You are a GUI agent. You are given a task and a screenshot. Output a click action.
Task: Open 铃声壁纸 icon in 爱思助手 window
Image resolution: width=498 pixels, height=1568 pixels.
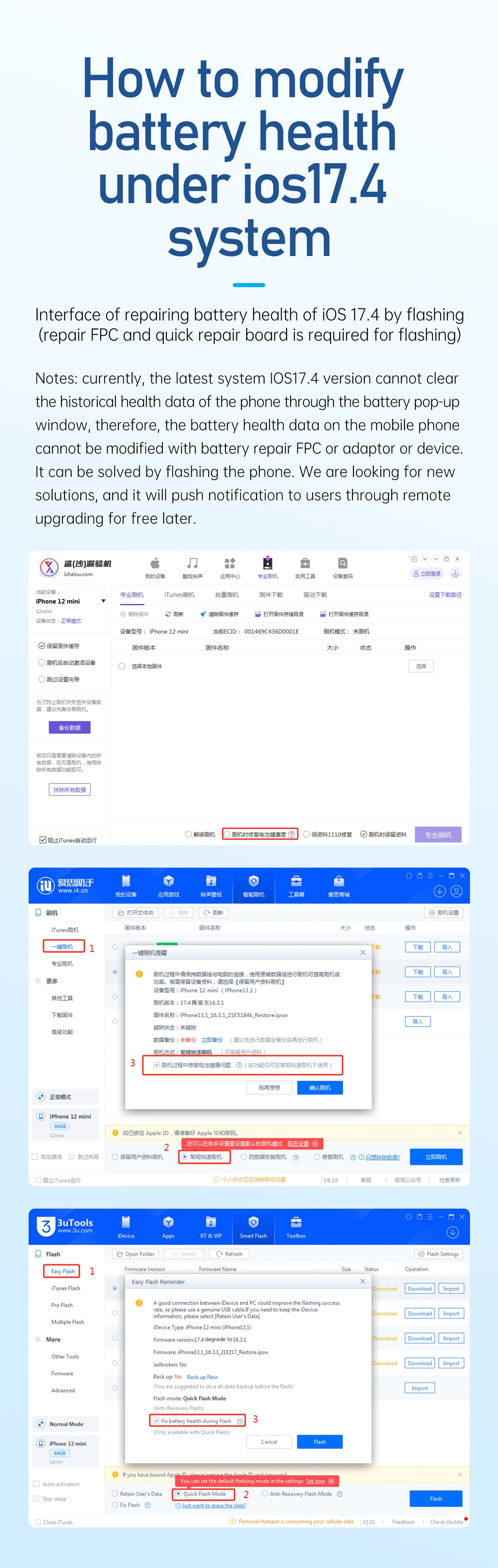pyautogui.click(x=211, y=881)
